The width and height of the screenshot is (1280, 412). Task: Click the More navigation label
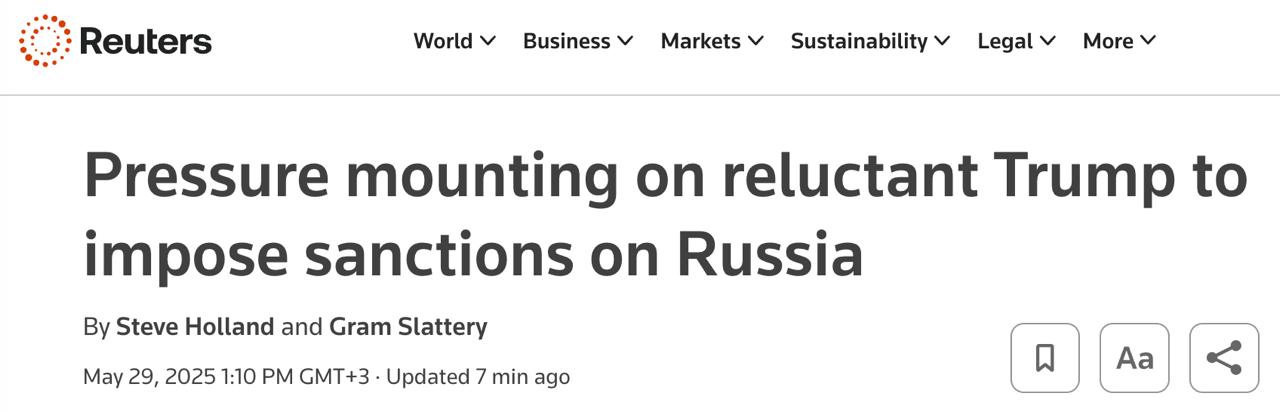pos(1108,41)
